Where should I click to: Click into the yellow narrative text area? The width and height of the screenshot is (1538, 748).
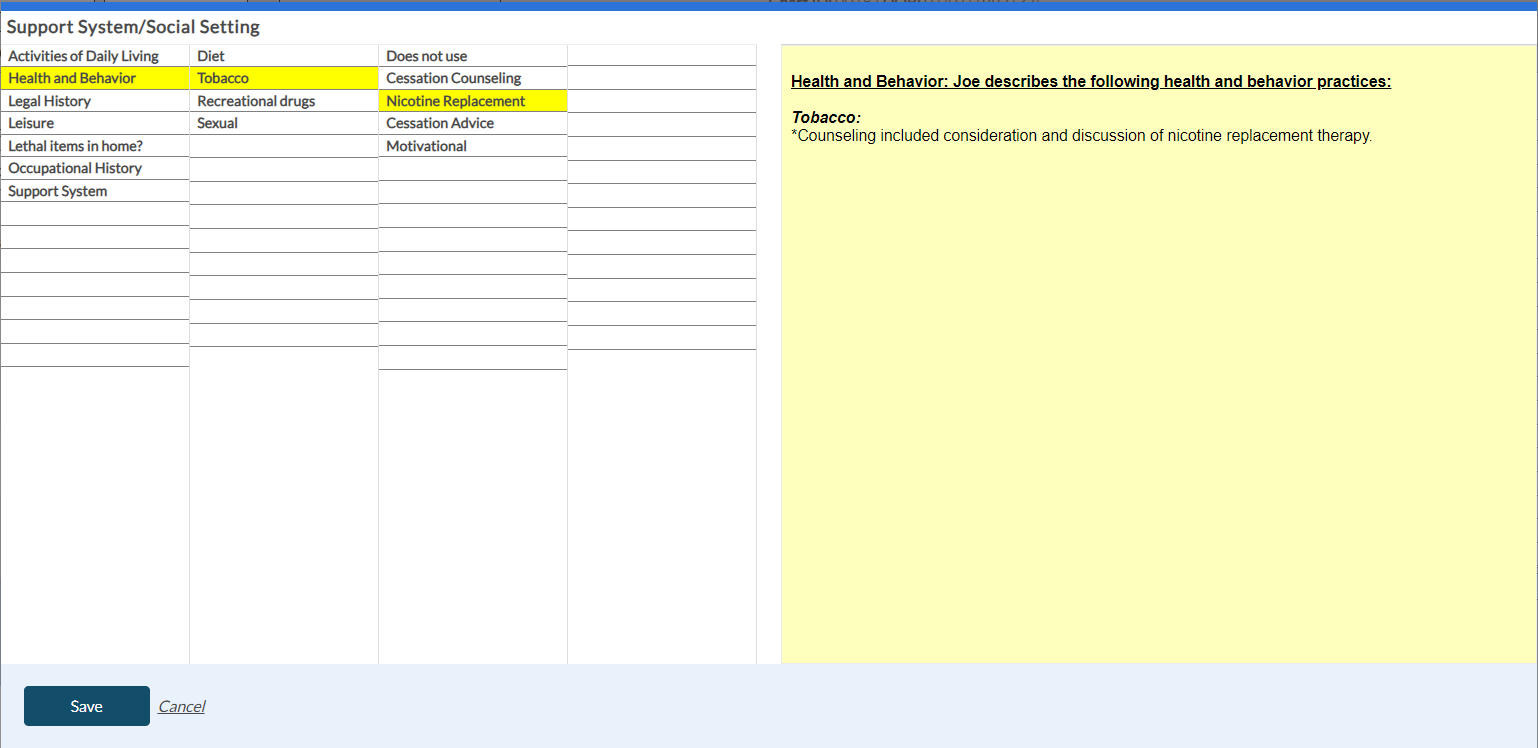(x=1158, y=400)
